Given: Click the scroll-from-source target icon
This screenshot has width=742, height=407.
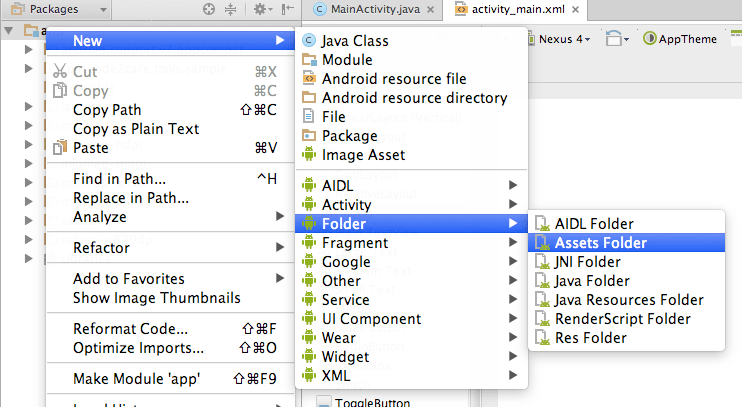Looking at the screenshot, I should click(x=209, y=9).
